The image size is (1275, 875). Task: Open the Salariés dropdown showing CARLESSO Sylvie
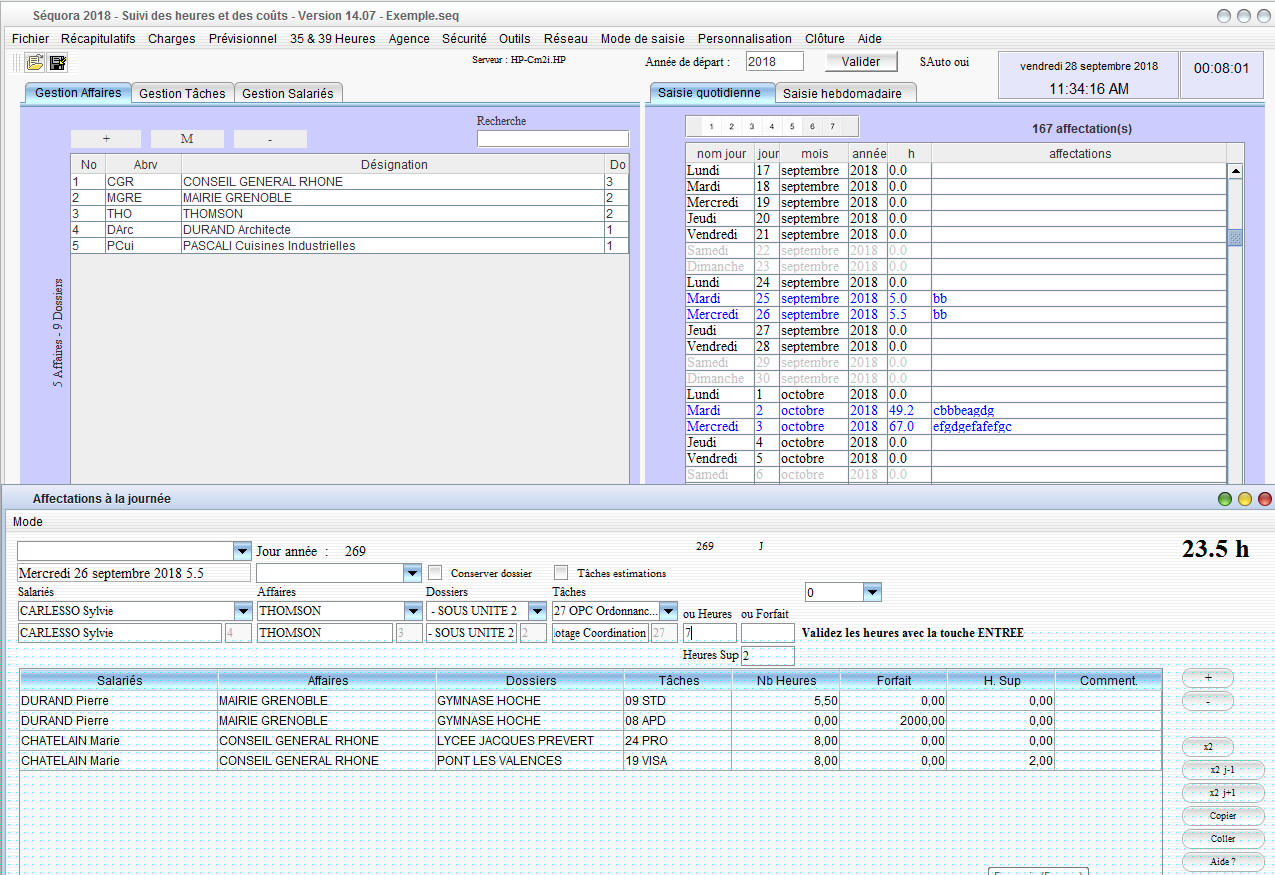243,611
